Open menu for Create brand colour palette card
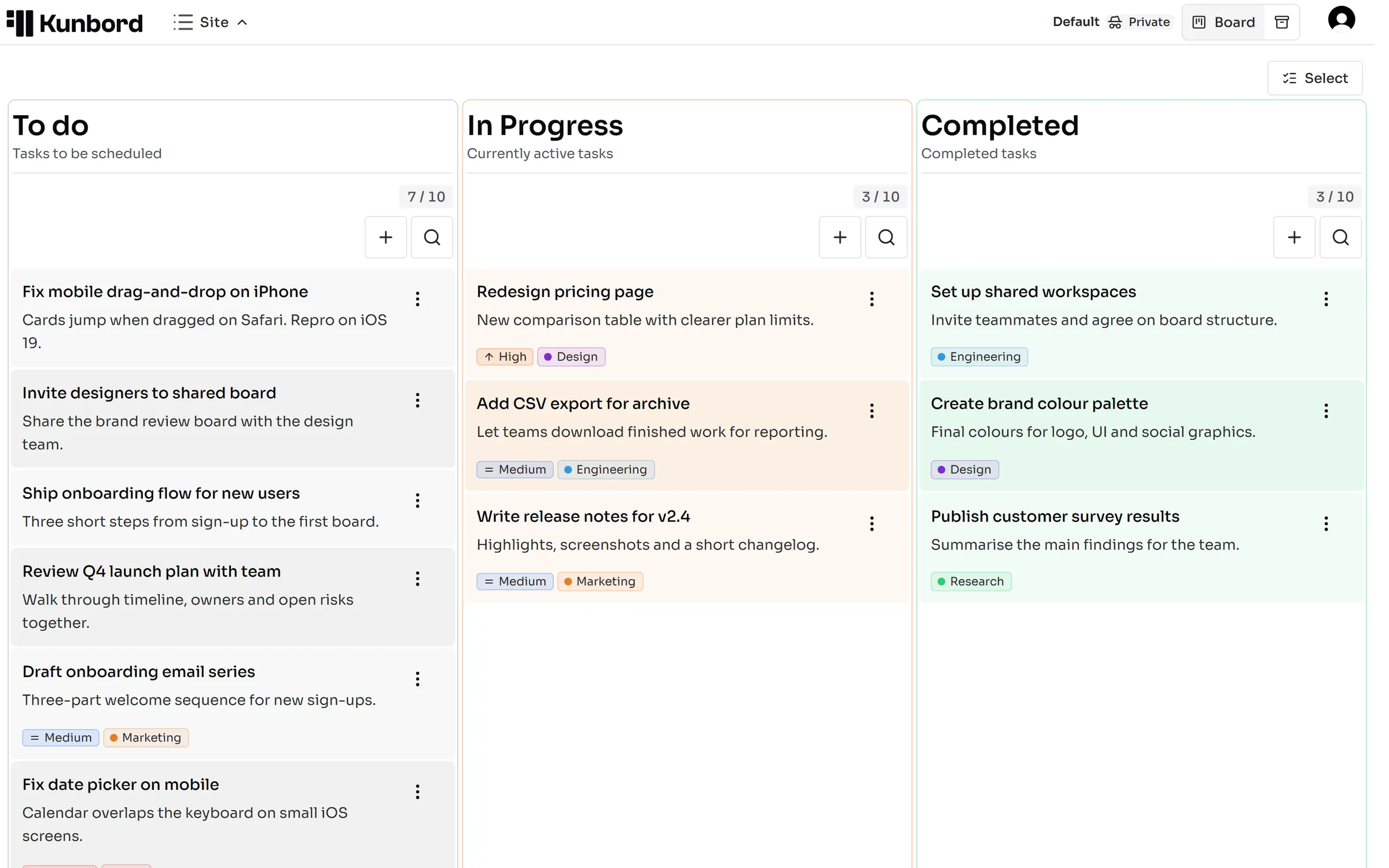 pyautogui.click(x=1326, y=411)
